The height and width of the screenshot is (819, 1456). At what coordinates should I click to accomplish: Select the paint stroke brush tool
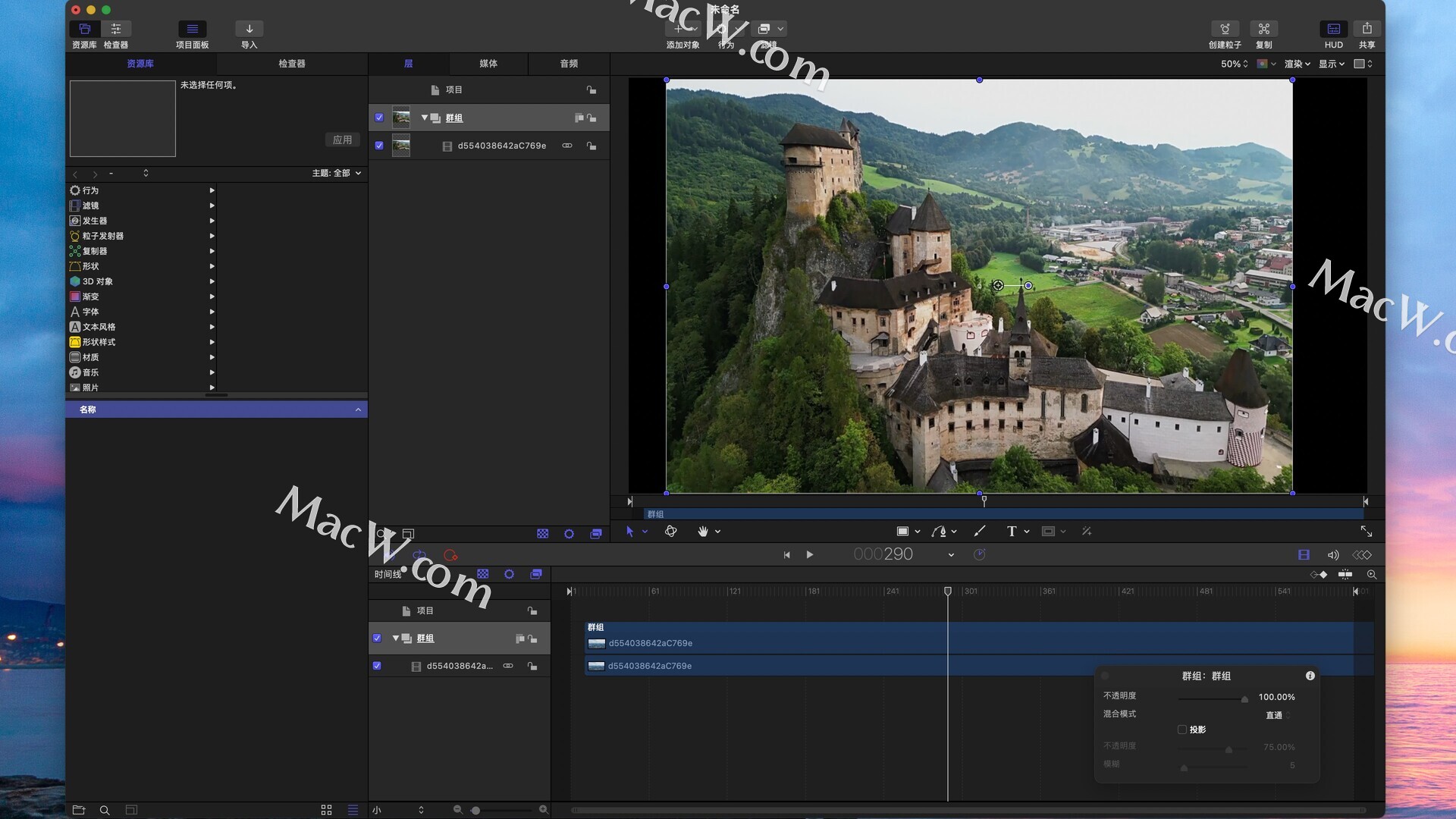(980, 532)
